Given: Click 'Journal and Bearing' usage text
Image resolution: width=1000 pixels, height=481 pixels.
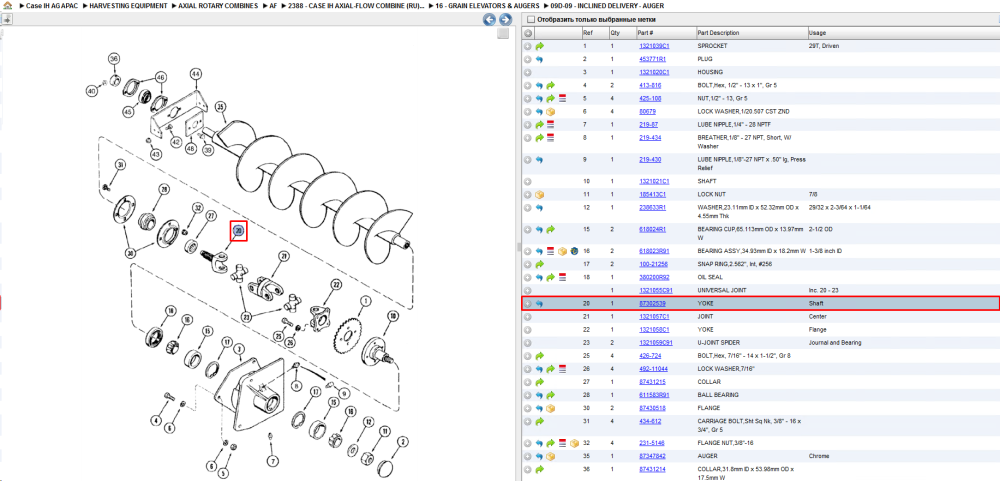Looking at the screenshot, I should 835,343.
